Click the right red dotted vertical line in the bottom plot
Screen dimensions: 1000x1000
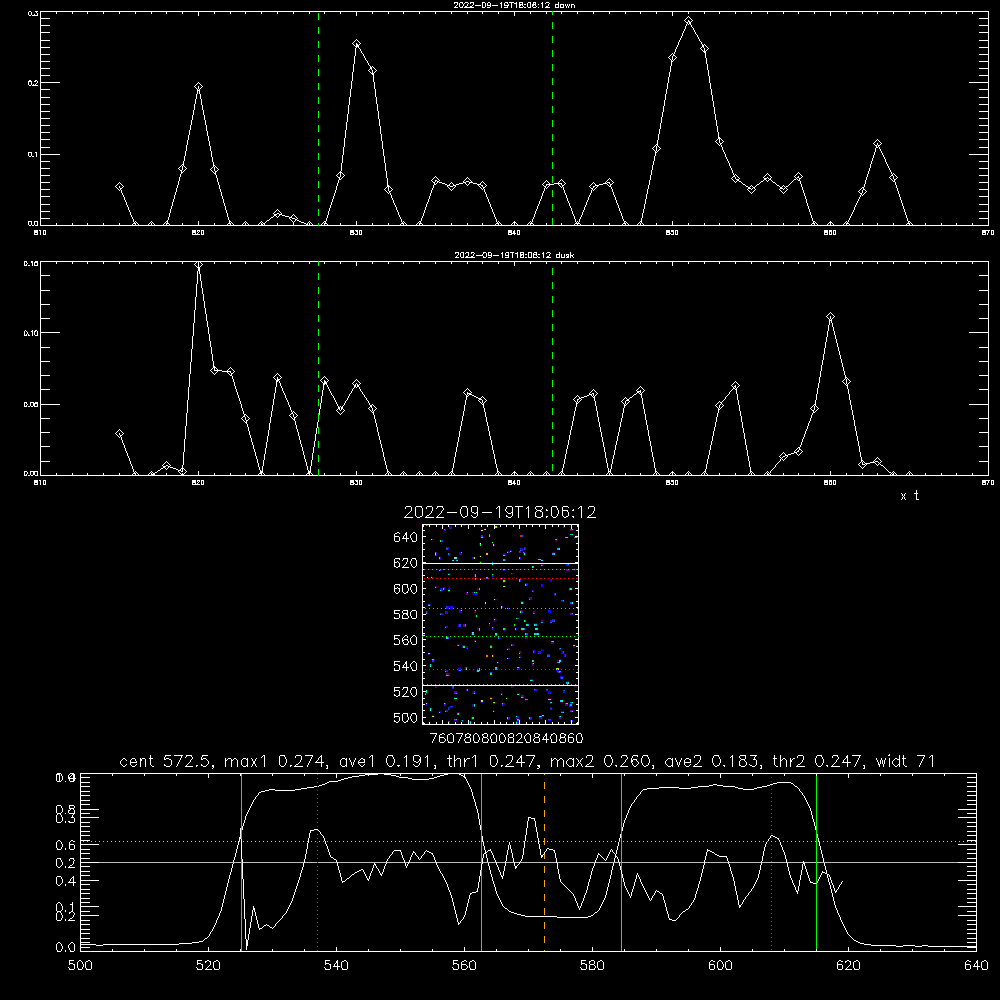tap(772, 861)
